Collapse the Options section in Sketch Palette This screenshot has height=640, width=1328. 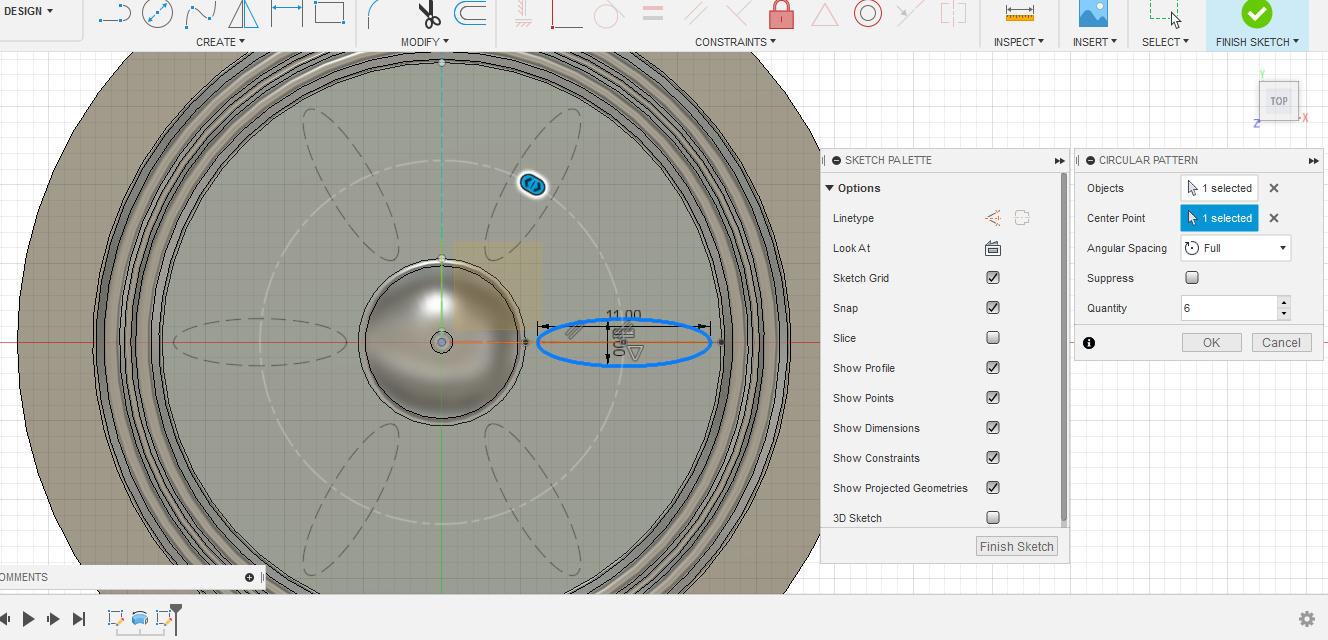coord(830,187)
